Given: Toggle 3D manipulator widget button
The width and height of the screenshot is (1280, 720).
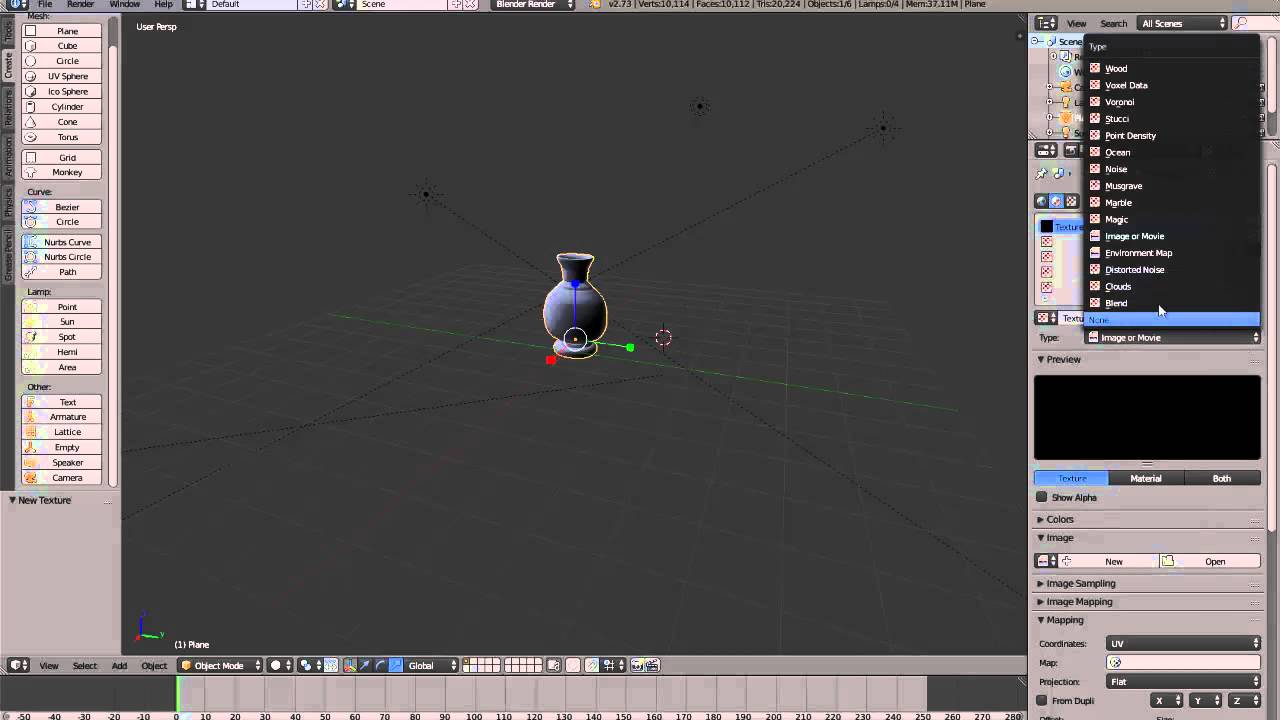Looking at the screenshot, I should 350,665.
